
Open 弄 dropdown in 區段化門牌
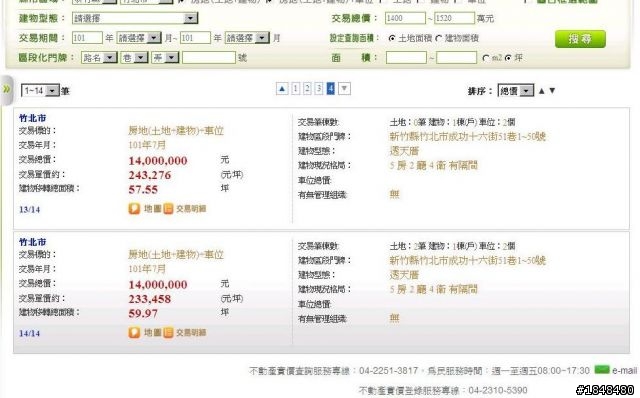coord(165,58)
